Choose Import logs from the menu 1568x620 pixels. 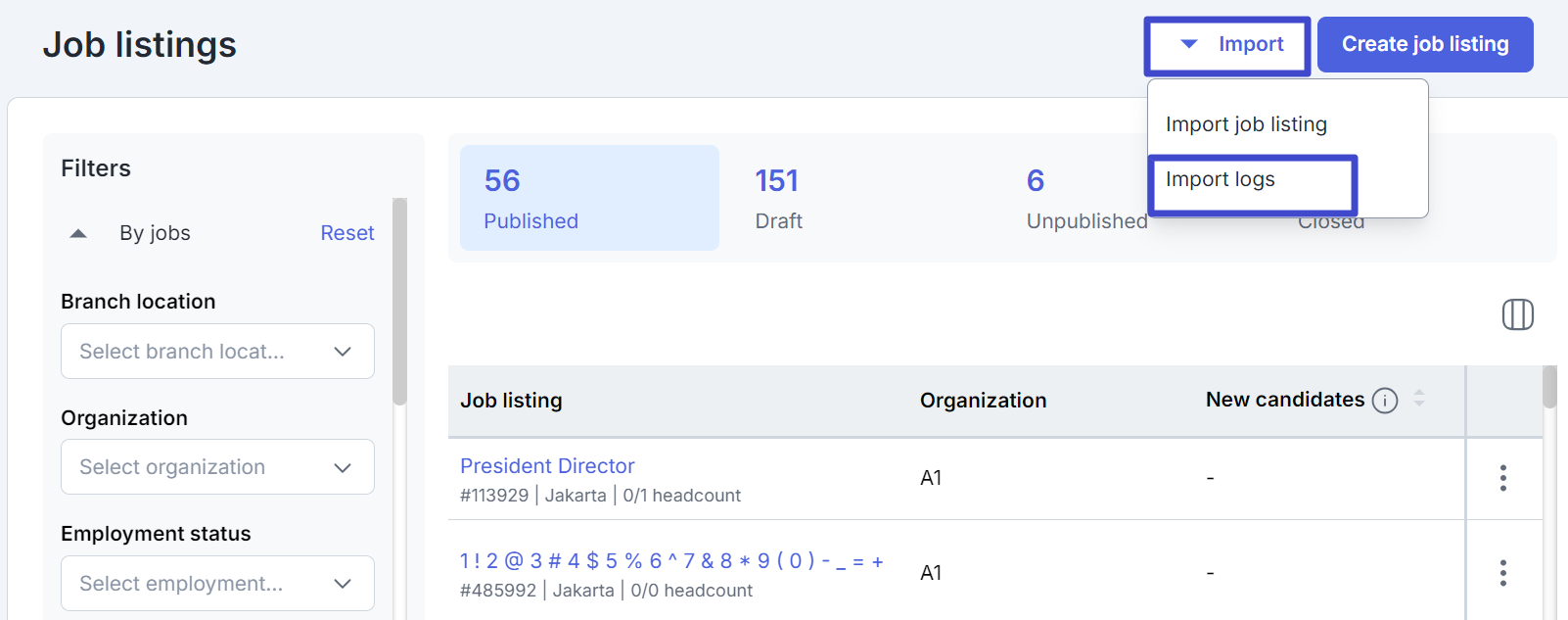pos(1221,180)
